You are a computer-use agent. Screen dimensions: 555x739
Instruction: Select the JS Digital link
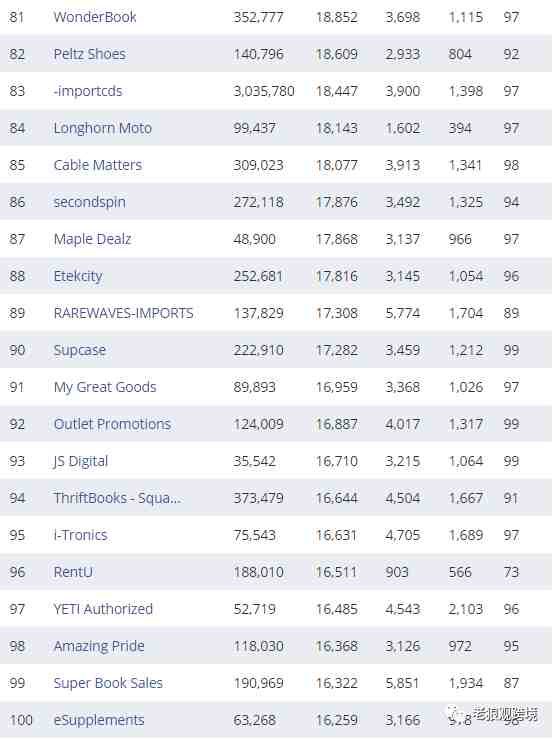click(x=81, y=461)
